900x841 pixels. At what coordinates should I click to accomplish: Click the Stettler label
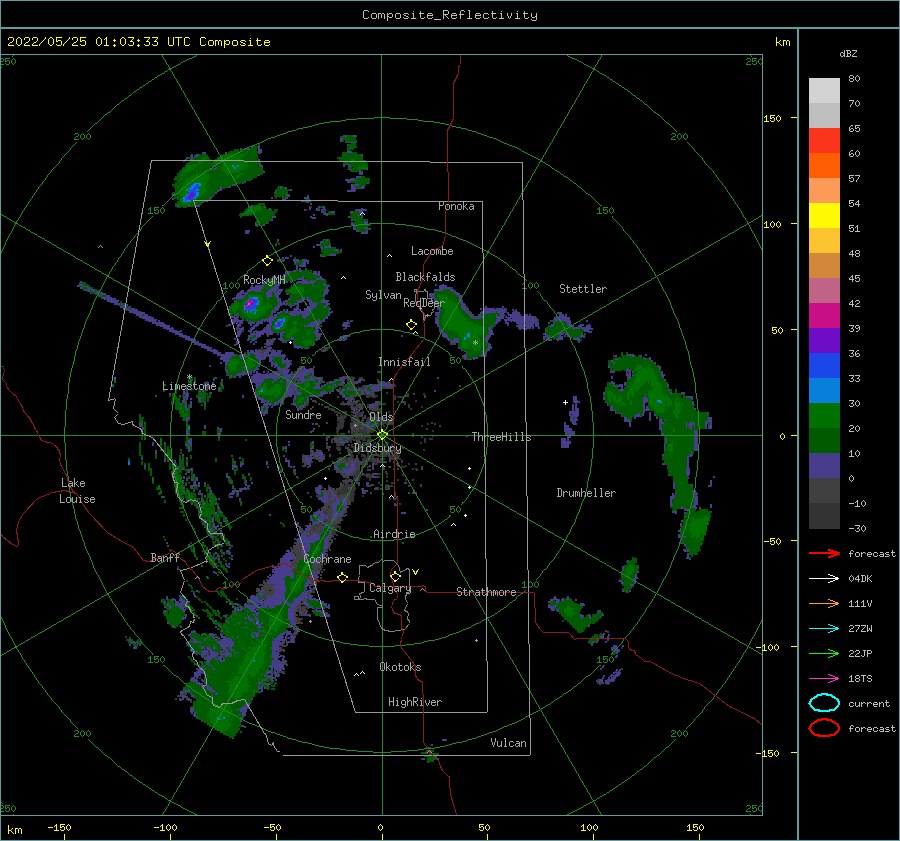point(583,289)
